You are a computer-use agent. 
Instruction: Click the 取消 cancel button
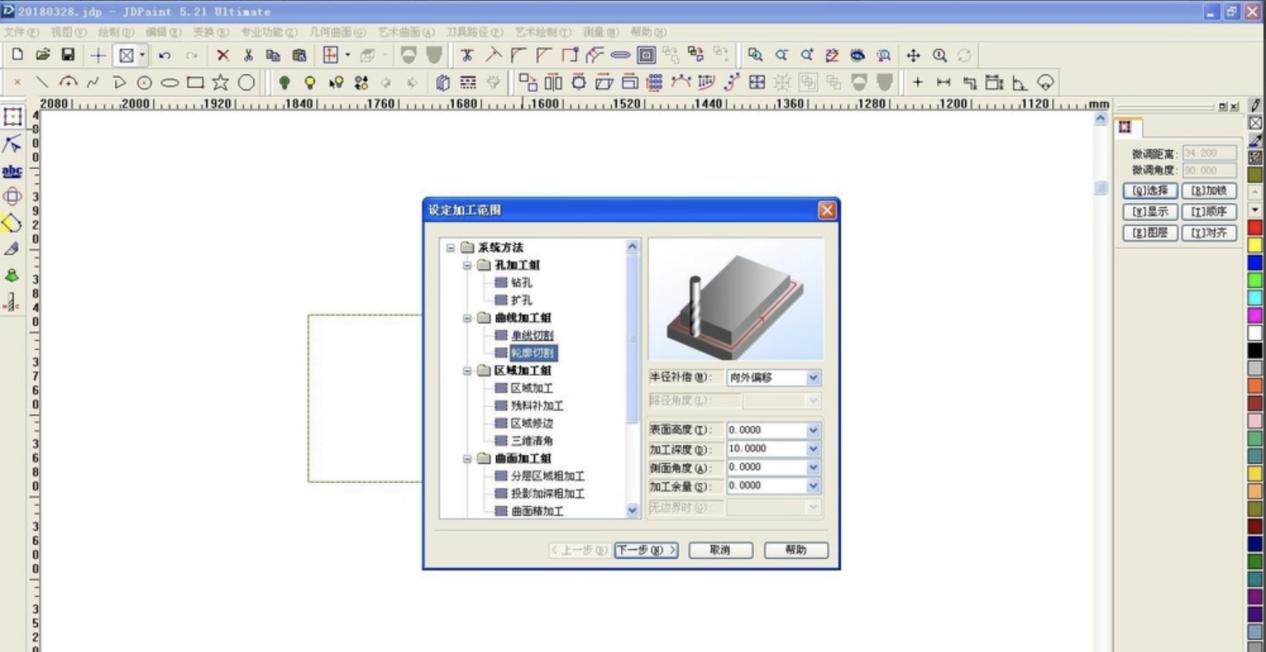click(x=720, y=550)
